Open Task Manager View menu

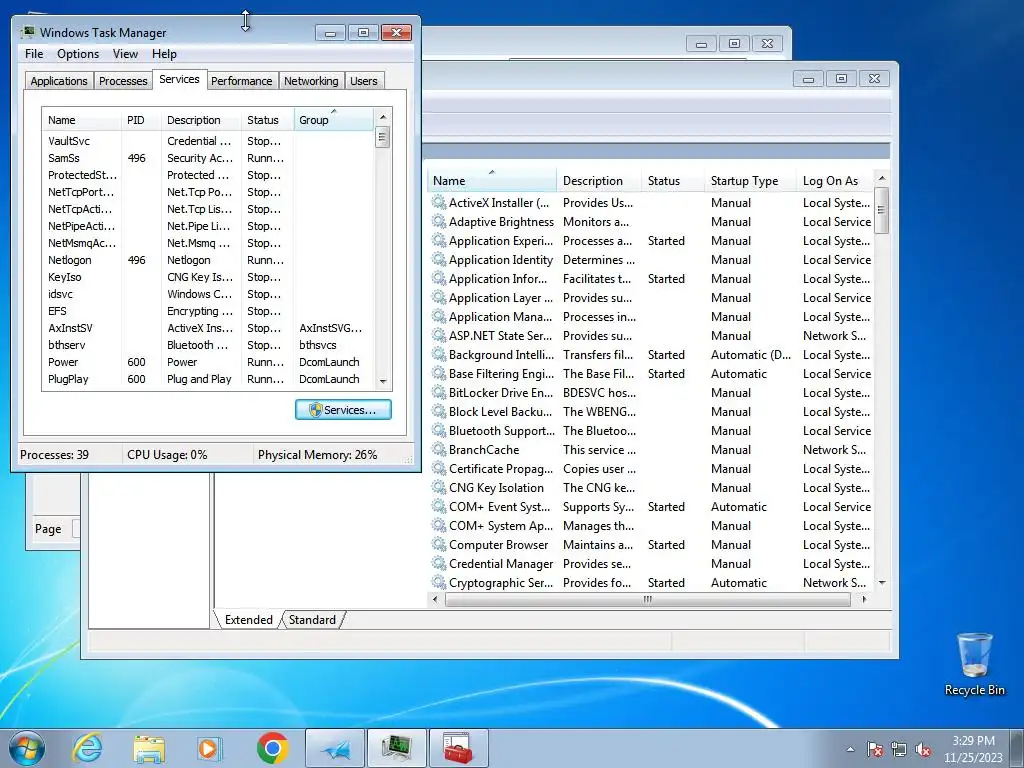coord(125,54)
